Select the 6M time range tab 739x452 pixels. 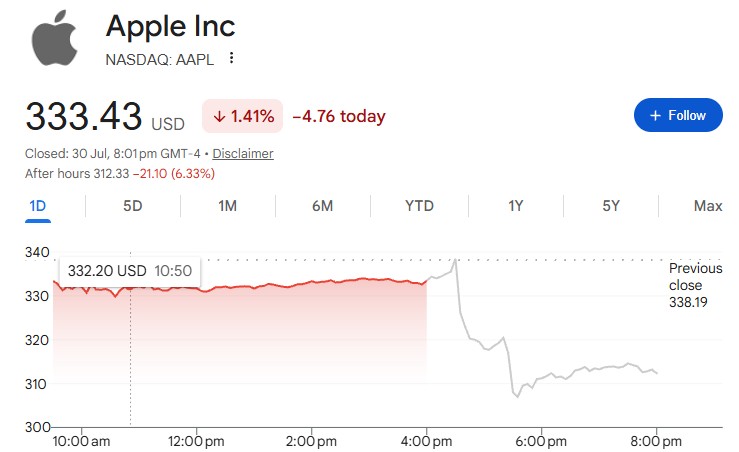click(x=322, y=206)
